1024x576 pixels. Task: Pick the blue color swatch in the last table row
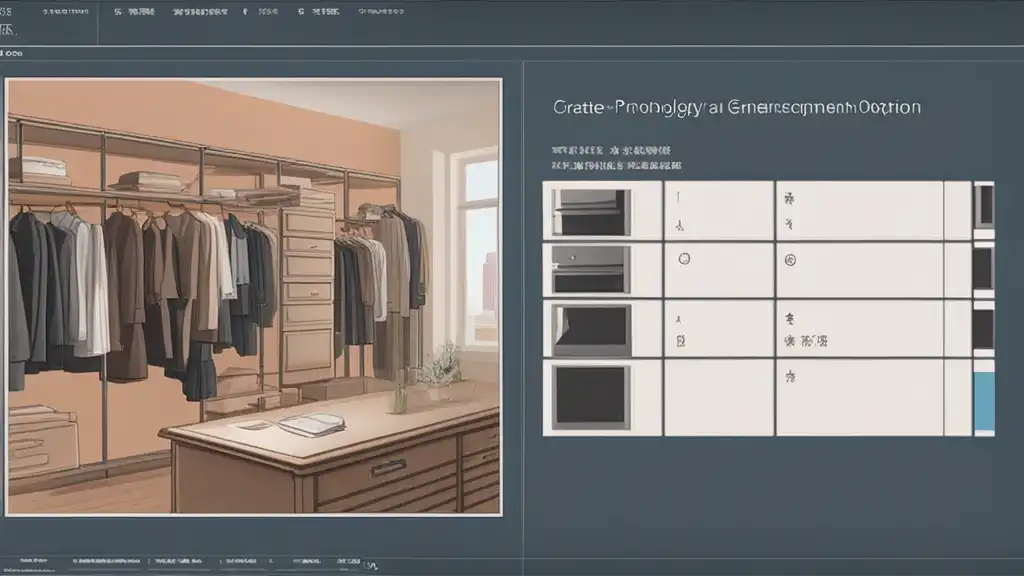pos(983,400)
